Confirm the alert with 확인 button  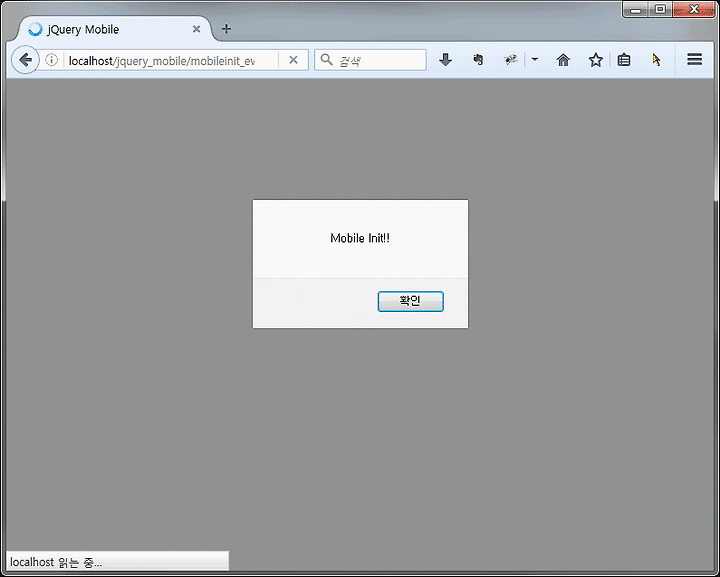point(411,301)
